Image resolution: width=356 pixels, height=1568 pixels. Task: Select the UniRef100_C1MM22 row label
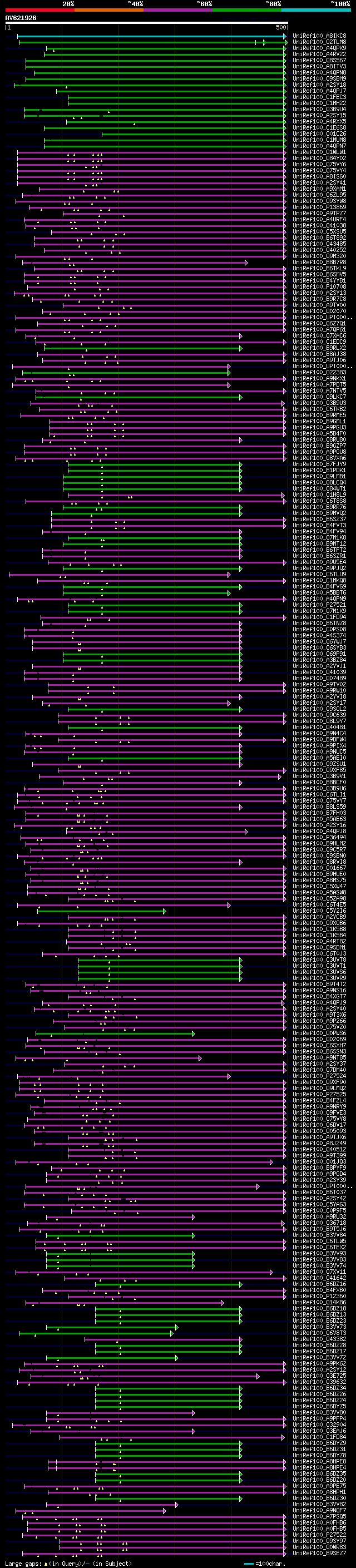point(319,103)
